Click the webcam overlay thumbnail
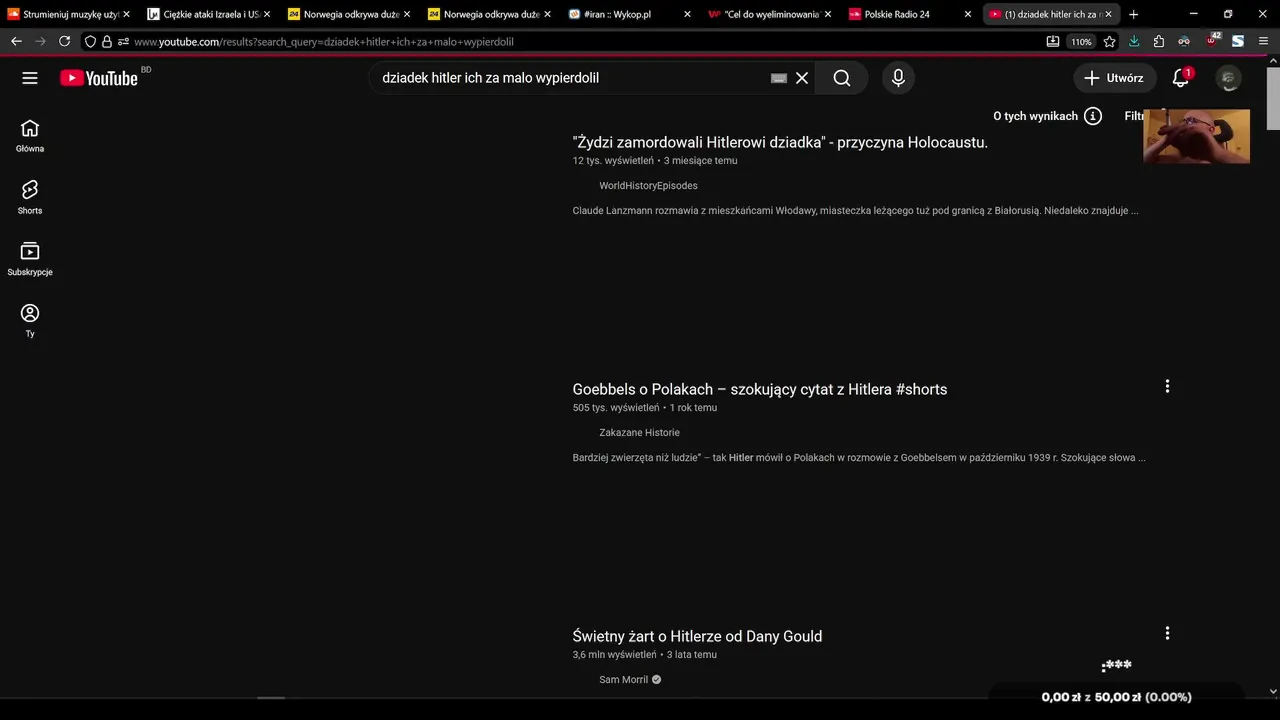The width and height of the screenshot is (1280, 720). 1196,136
